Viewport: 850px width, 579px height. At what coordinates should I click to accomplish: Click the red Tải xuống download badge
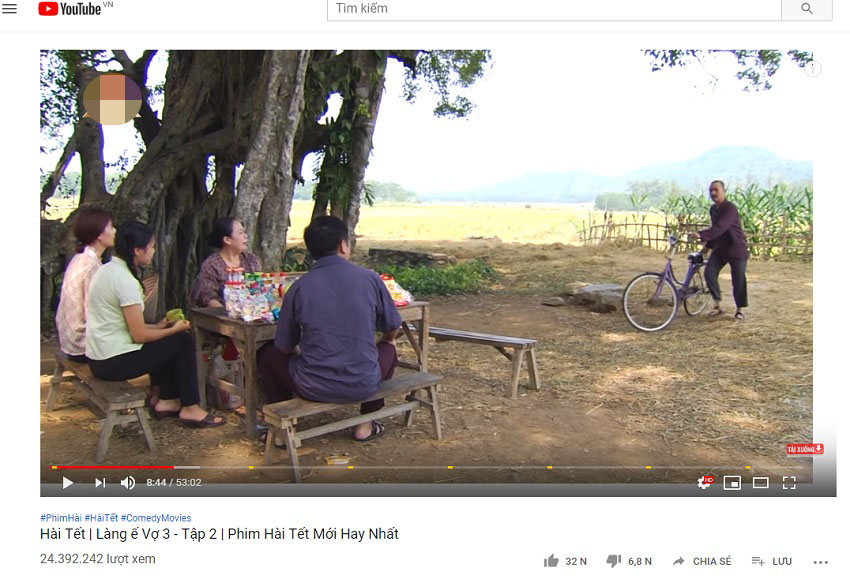click(805, 449)
